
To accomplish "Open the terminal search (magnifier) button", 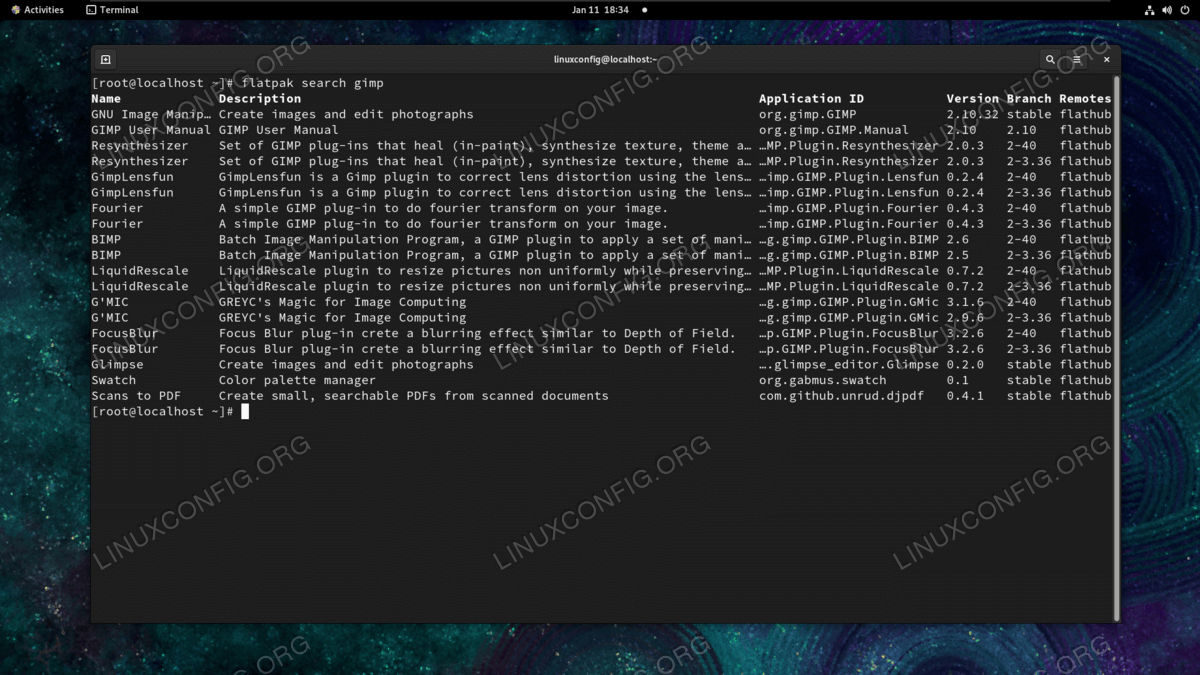I will pyautogui.click(x=1050, y=60).
